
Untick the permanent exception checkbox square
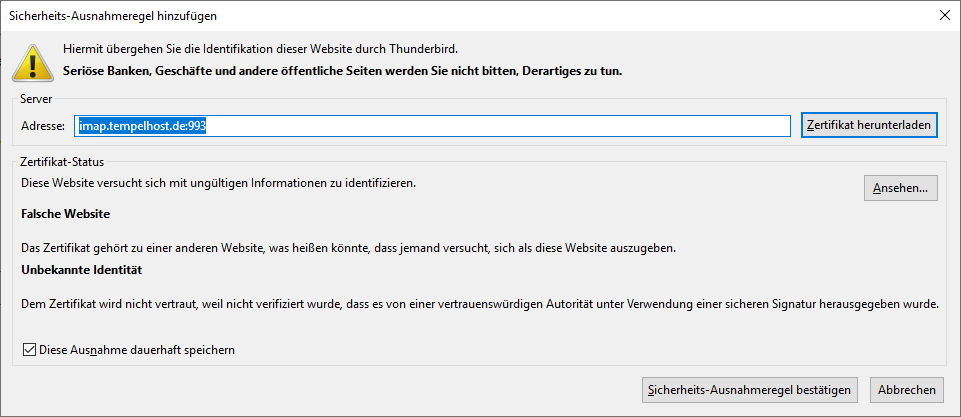(28, 350)
